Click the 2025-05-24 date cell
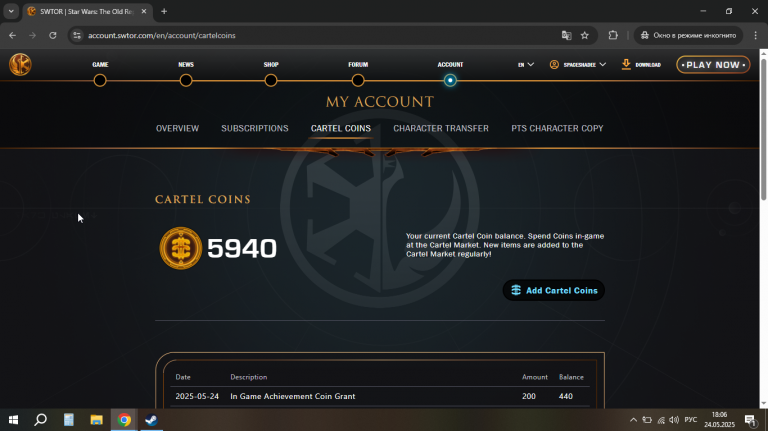This screenshot has height=431, width=768. (x=197, y=396)
